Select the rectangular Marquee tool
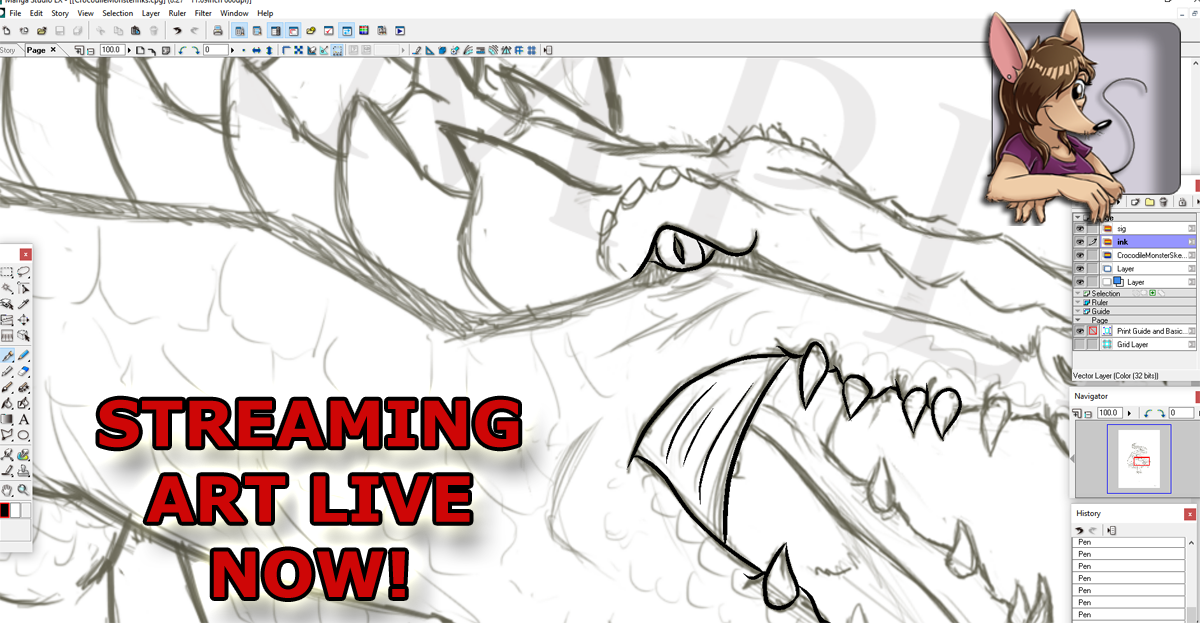Viewport: 1200px width, 623px height. coord(6,271)
